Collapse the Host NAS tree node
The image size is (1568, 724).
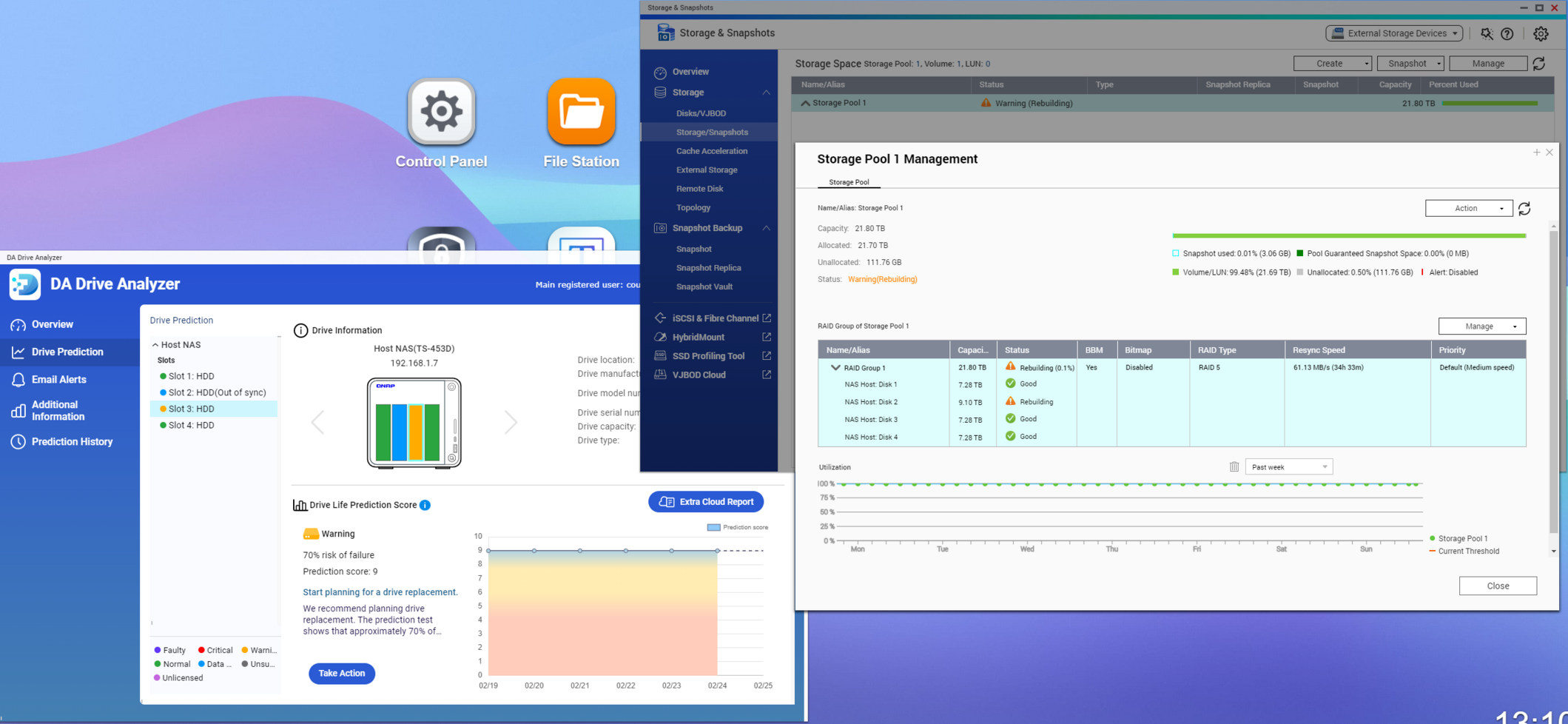(155, 345)
